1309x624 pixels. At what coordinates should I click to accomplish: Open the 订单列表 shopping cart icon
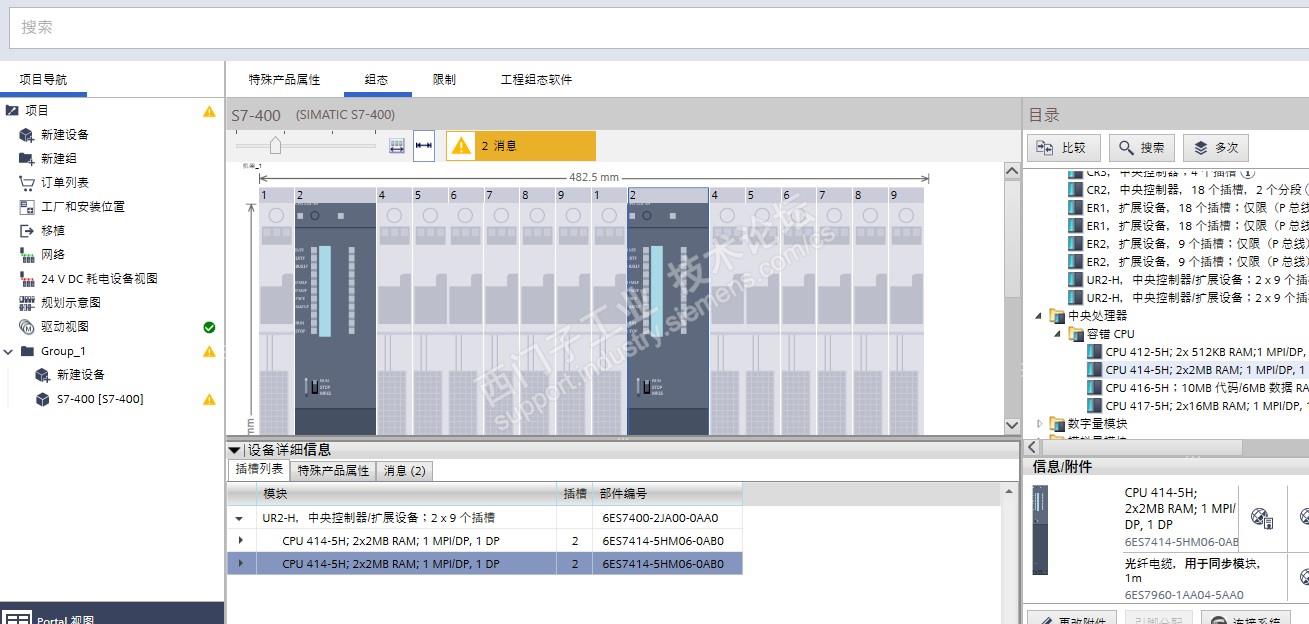pyautogui.click(x=27, y=183)
